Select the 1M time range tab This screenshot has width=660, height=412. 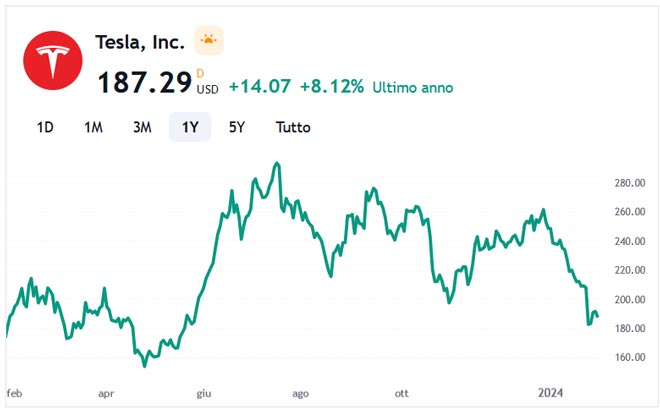tap(93, 127)
